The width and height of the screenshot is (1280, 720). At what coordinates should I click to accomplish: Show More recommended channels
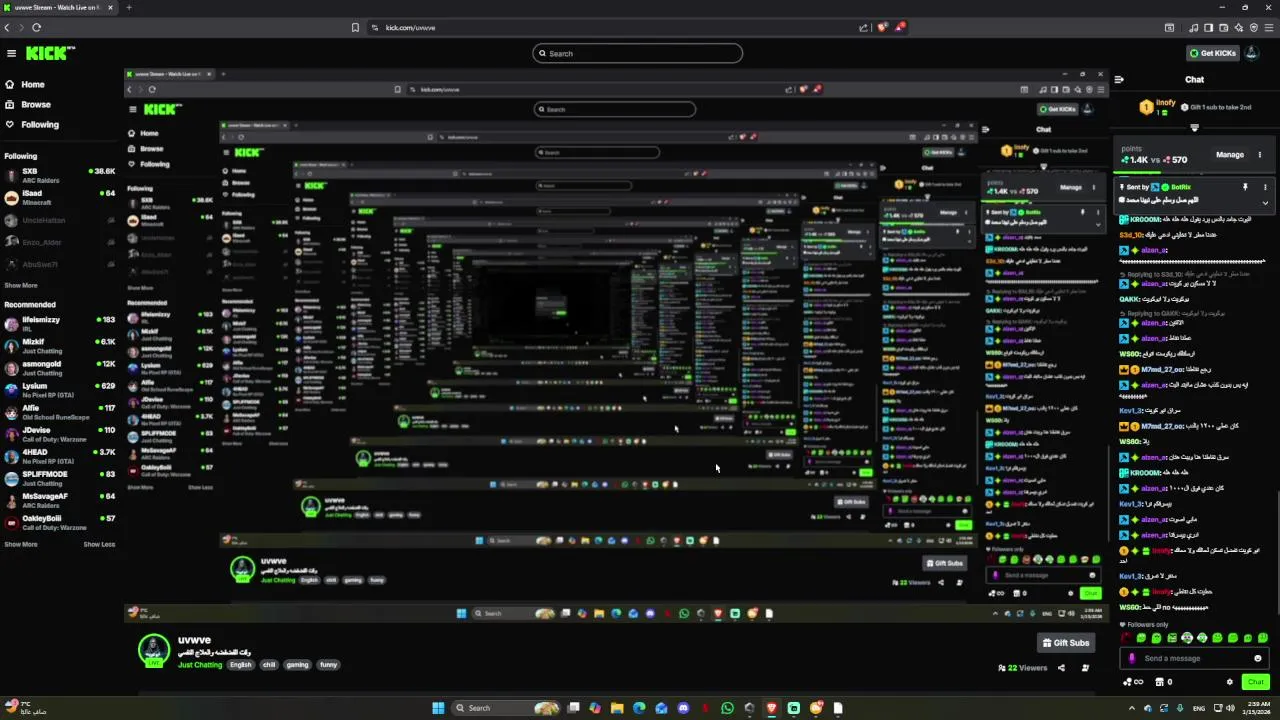(x=21, y=545)
